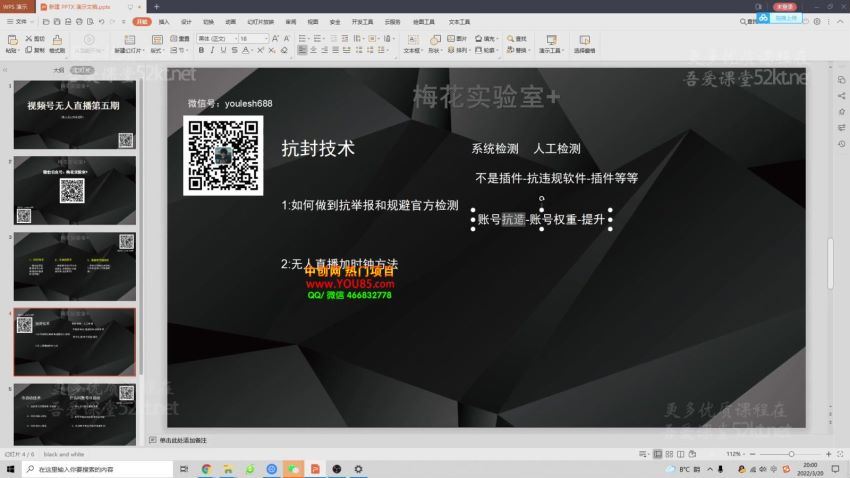Click the Save icon in quick toolbar
The height and width of the screenshot is (478, 850).
coord(57,22)
